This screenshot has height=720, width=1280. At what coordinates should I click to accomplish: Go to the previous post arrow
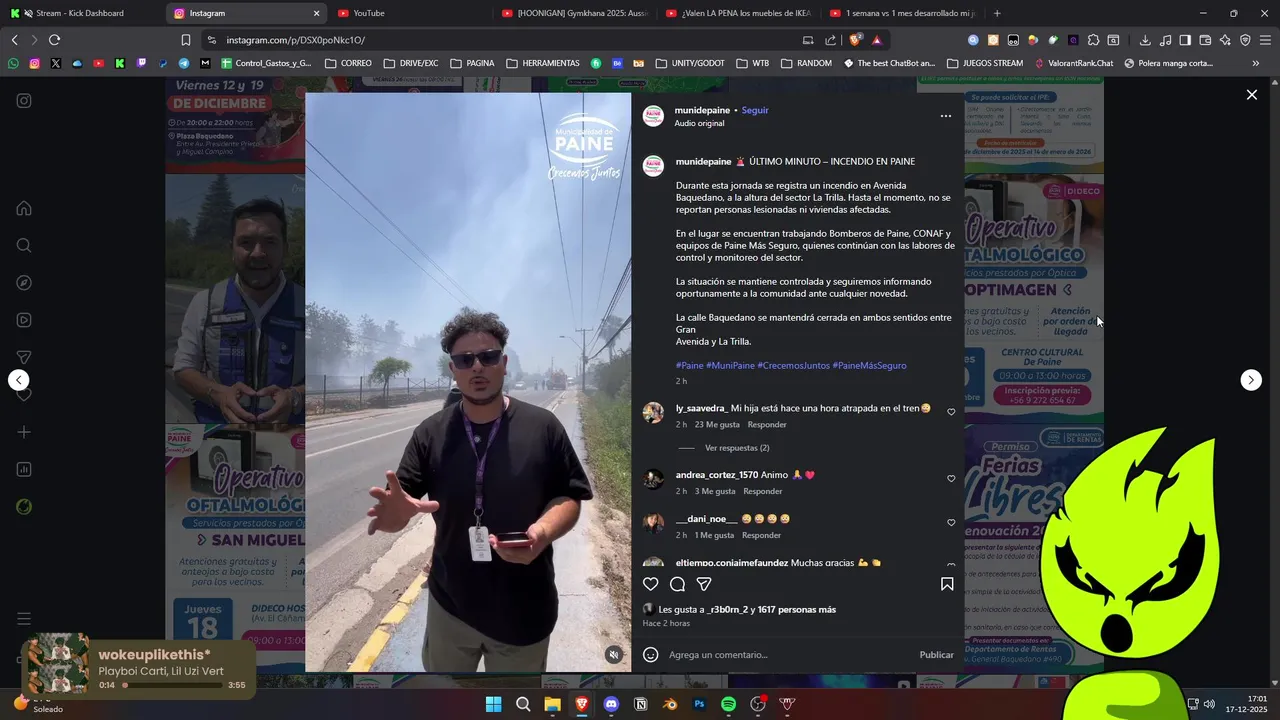click(x=19, y=380)
